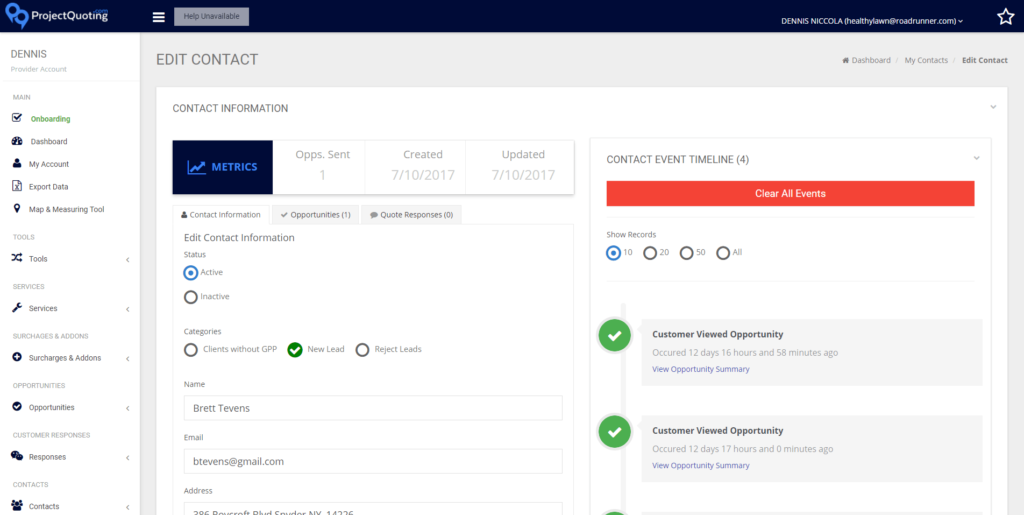Expand the Responses sidebar submenu arrow
Viewport: 1024px width, 515px height.
click(128, 458)
